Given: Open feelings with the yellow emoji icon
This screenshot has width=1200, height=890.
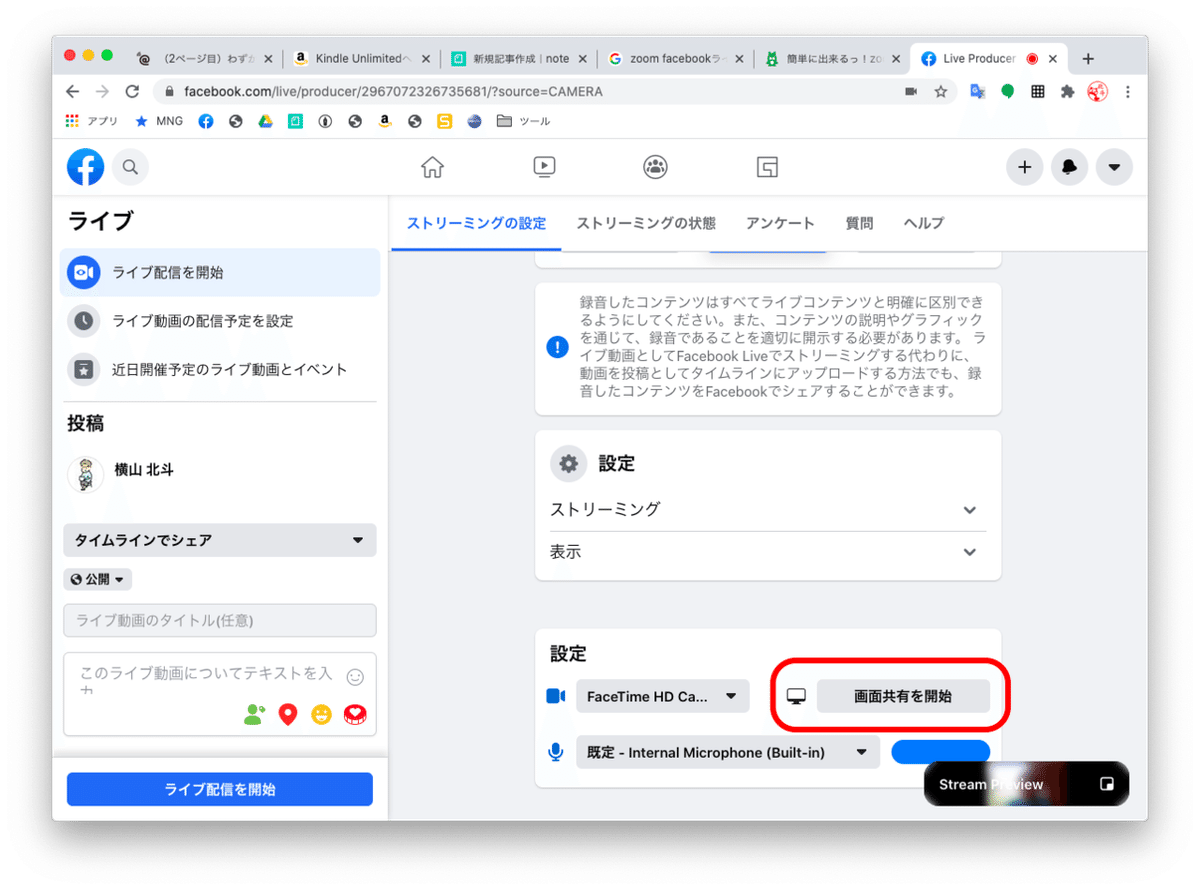Looking at the screenshot, I should tap(321, 713).
